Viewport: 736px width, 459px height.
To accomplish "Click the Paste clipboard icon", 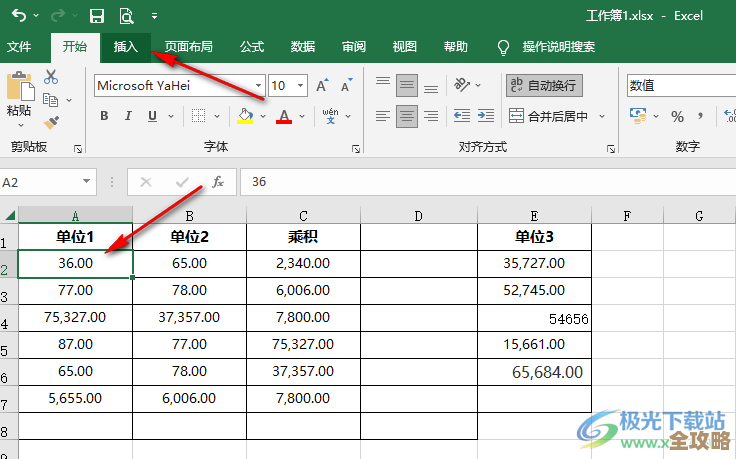I will 20,86.
